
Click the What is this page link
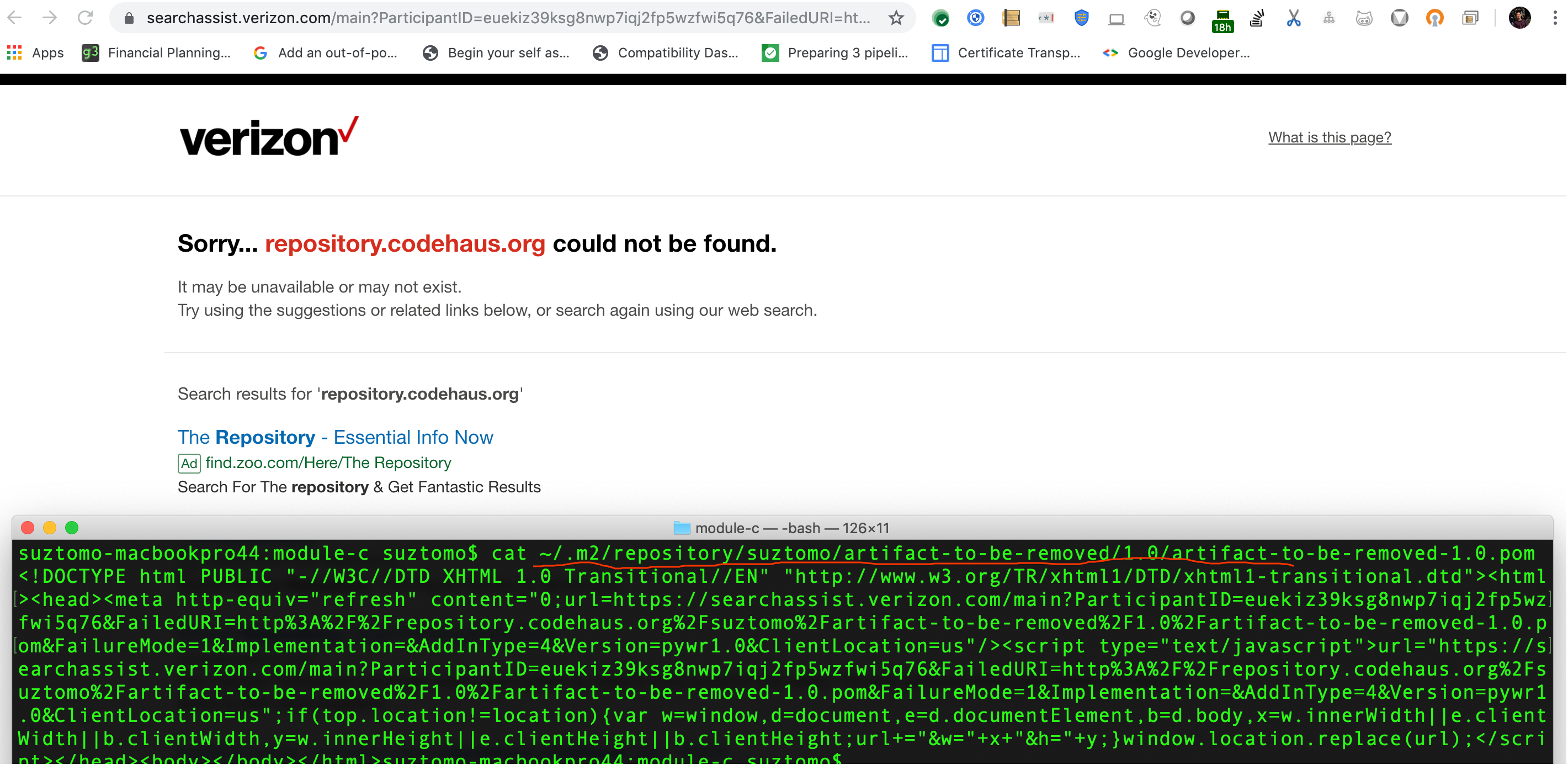[1329, 137]
